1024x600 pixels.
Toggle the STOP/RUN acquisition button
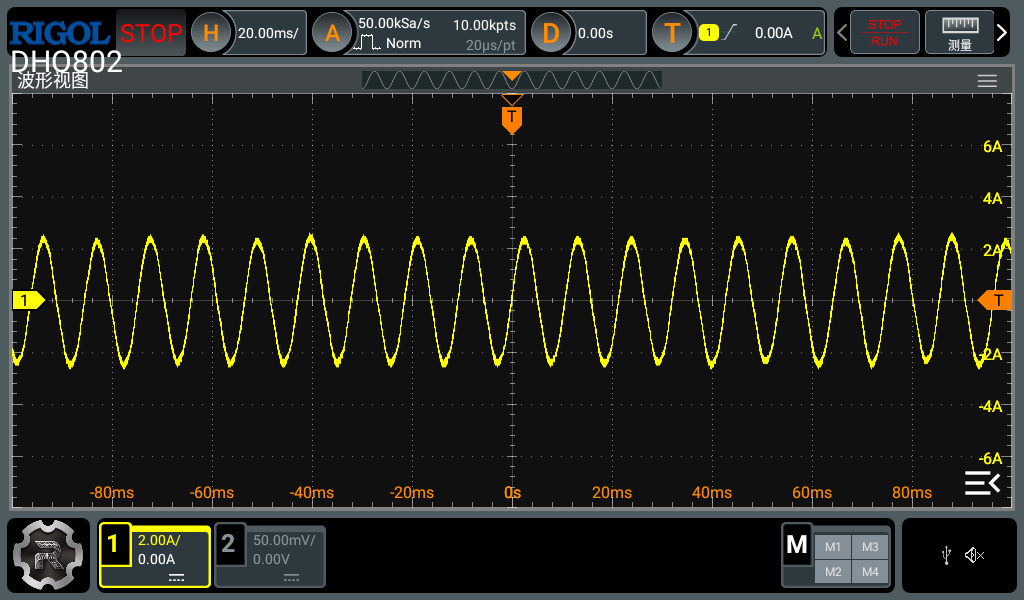pos(884,33)
